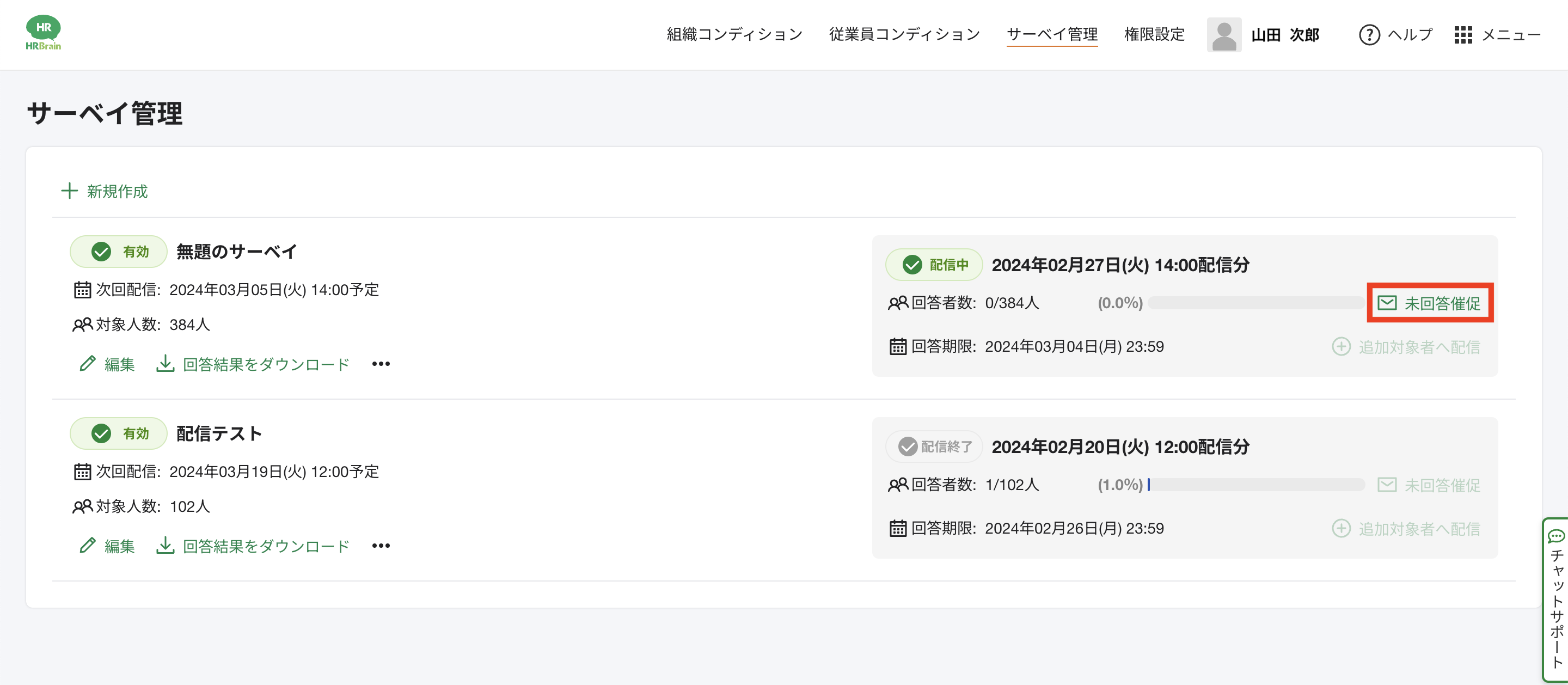Select 2024年02月27日(火) 14:00配信分 heading
The image size is (1568, 685).
[1120, 265]
